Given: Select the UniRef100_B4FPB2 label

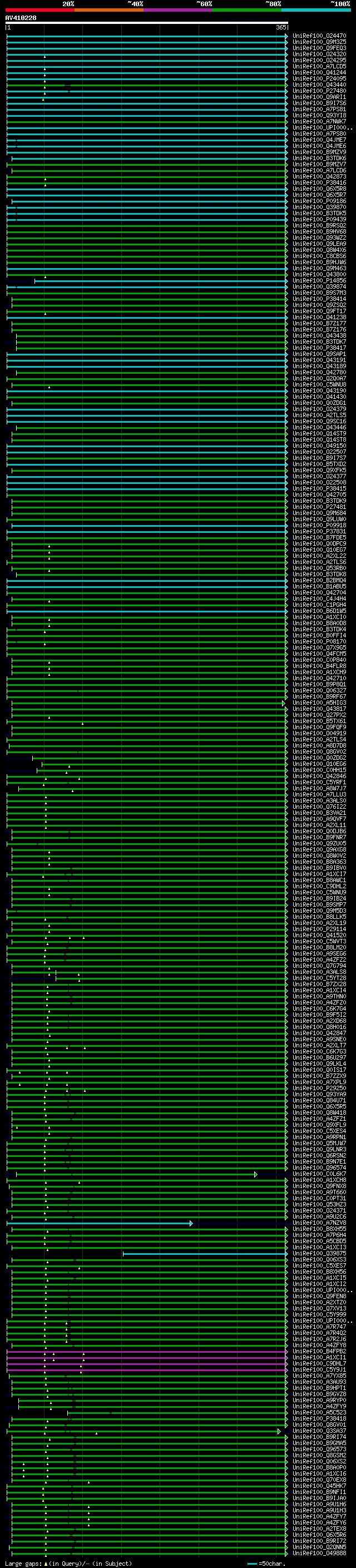Looking at the screenshot, I should coord(319,1351).
